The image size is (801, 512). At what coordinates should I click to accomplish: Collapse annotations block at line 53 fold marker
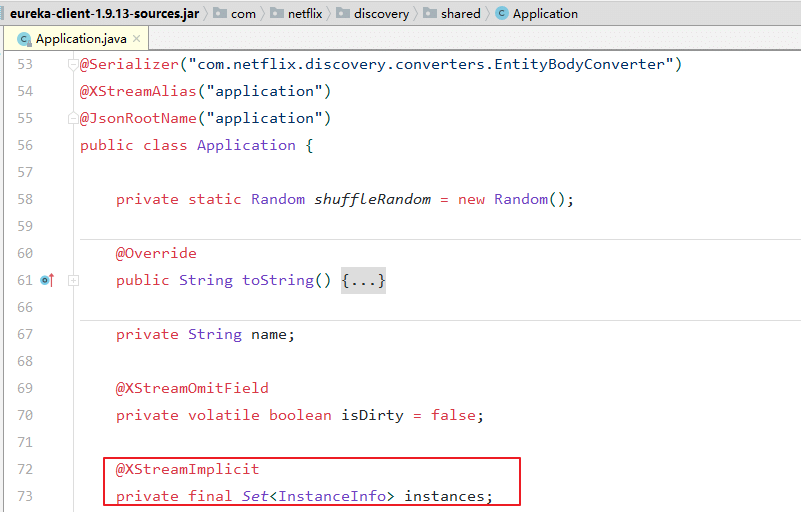click(x=73, y=65)
